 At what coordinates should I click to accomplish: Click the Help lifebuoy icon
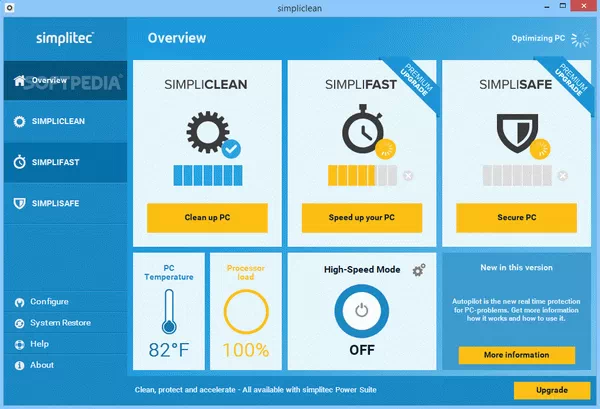point(19,345)
